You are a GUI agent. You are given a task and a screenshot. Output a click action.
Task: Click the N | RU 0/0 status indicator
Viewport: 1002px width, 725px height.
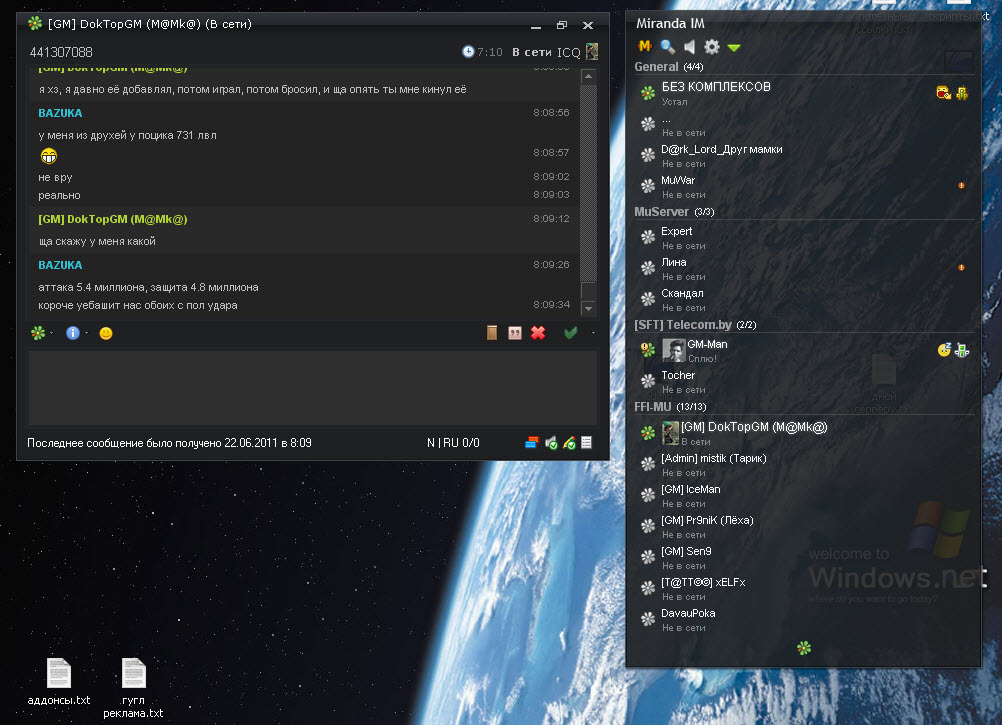coord(453,443)
